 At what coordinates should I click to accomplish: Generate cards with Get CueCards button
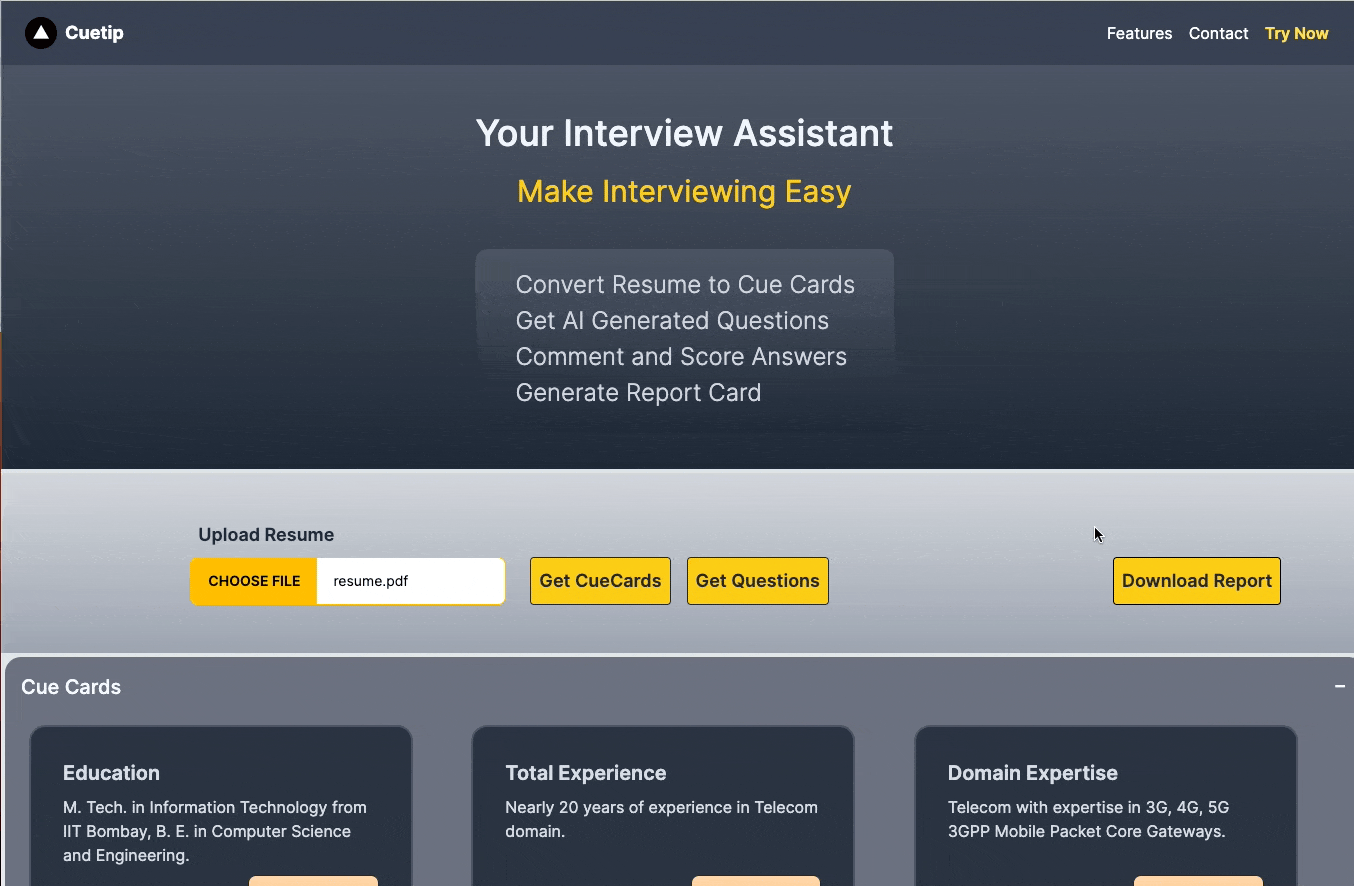click(x=600, y=581)
